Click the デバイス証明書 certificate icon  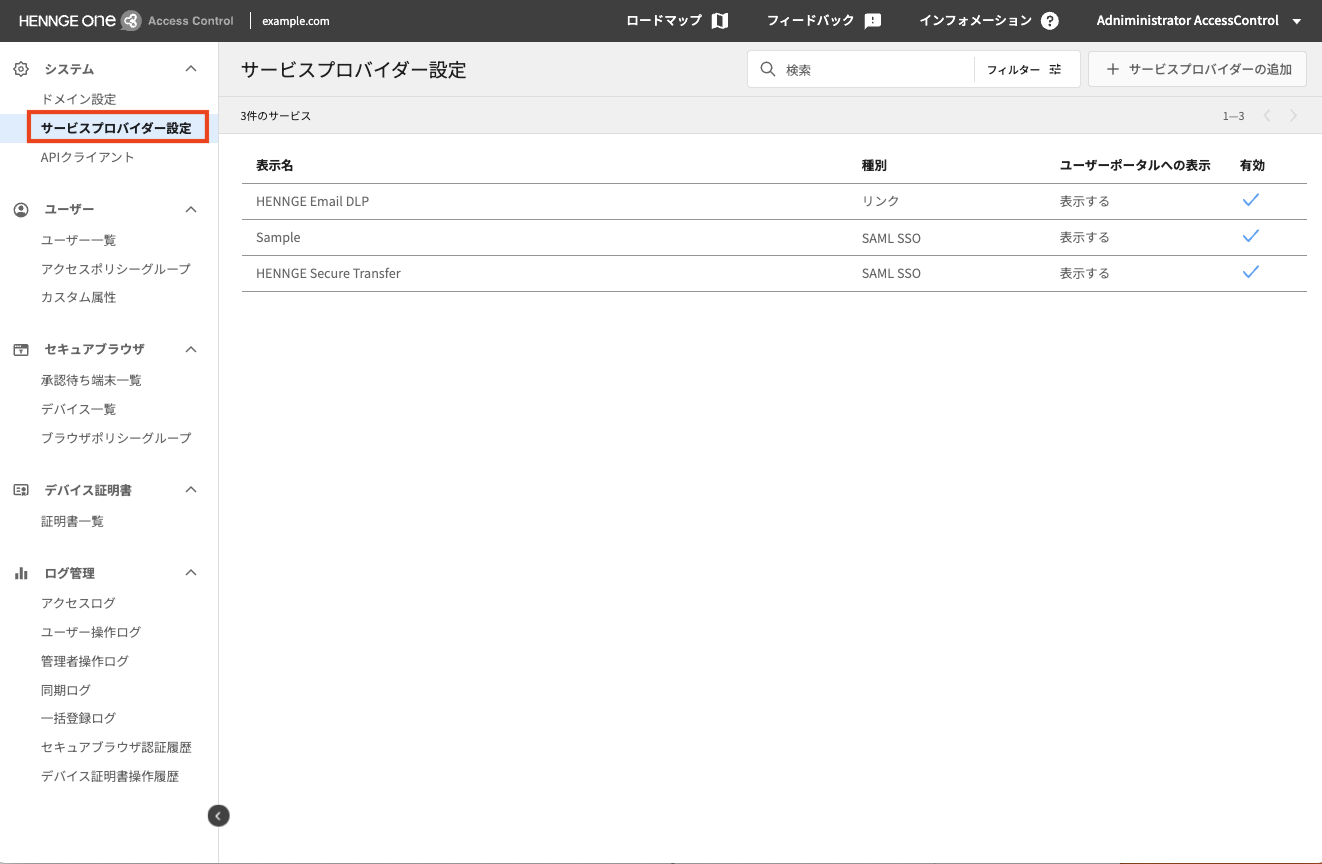pyautogui.click(x=20, y=490)
